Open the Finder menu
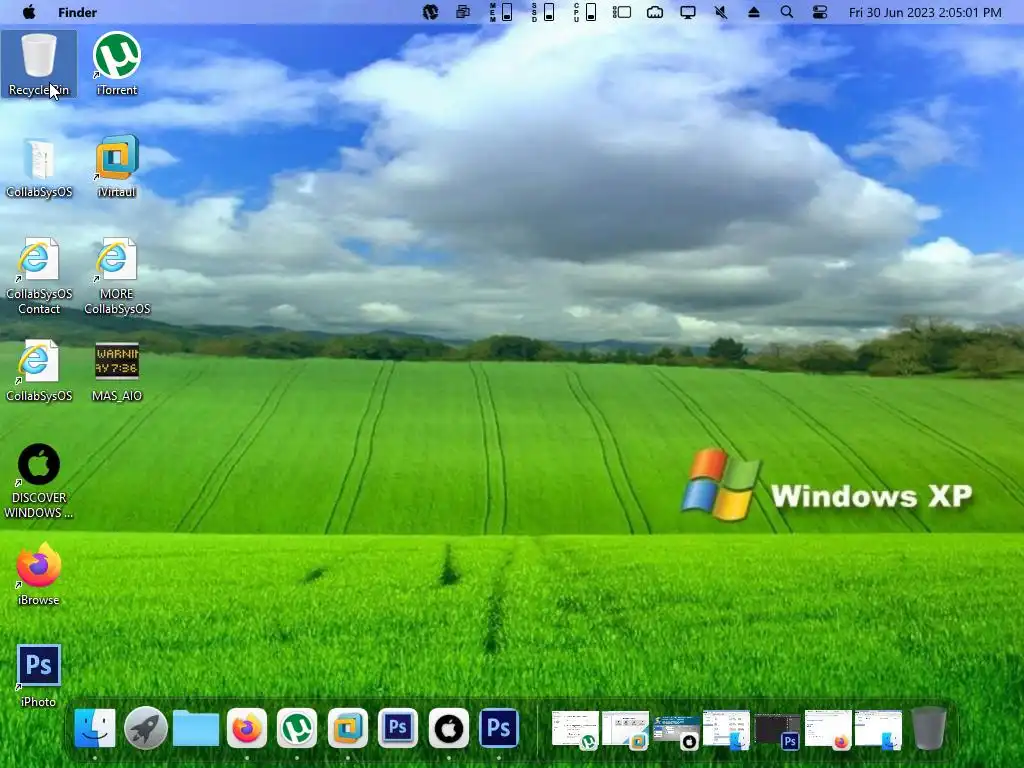 (77, 12)
